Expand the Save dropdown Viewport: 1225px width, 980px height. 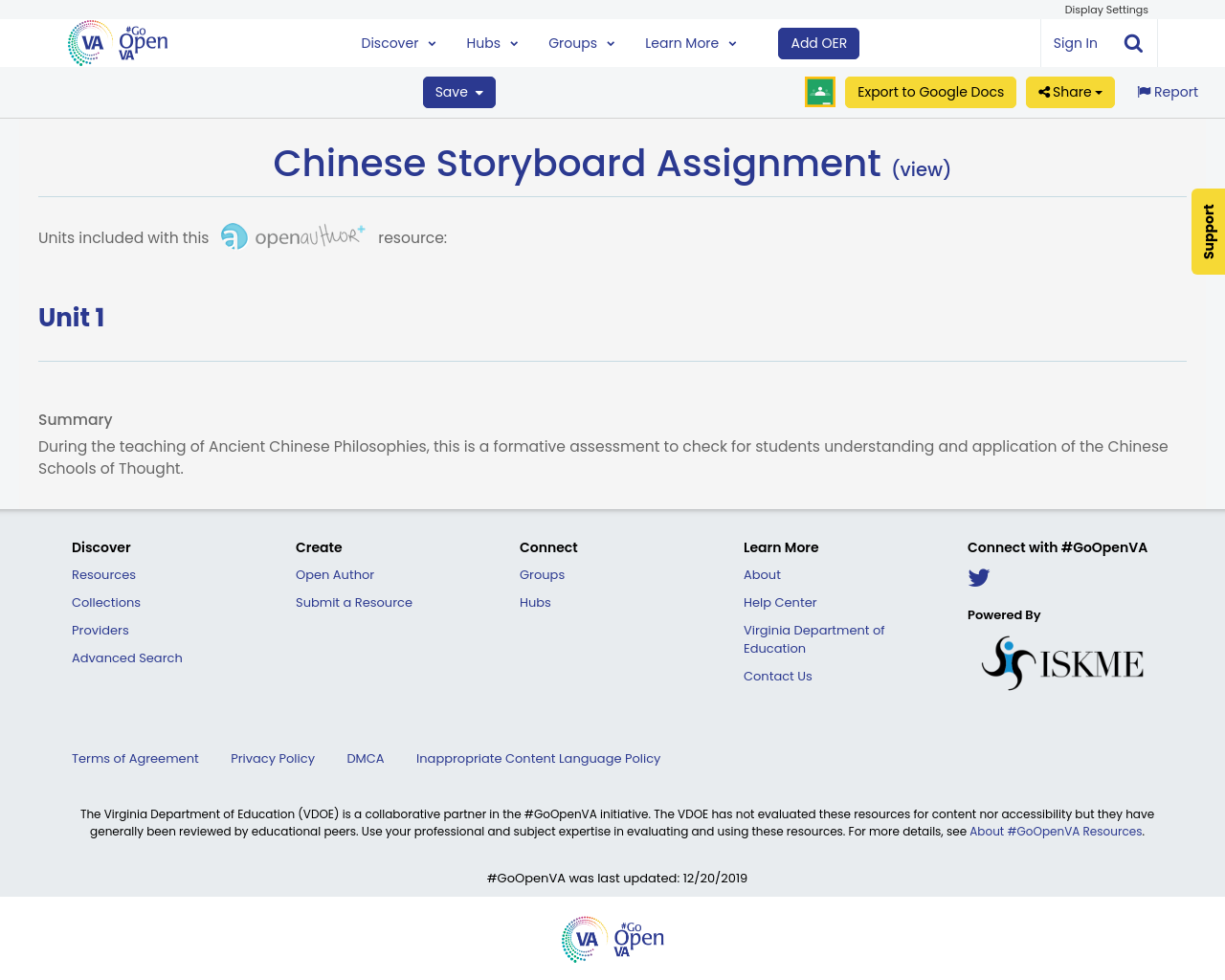pos(458,90)
